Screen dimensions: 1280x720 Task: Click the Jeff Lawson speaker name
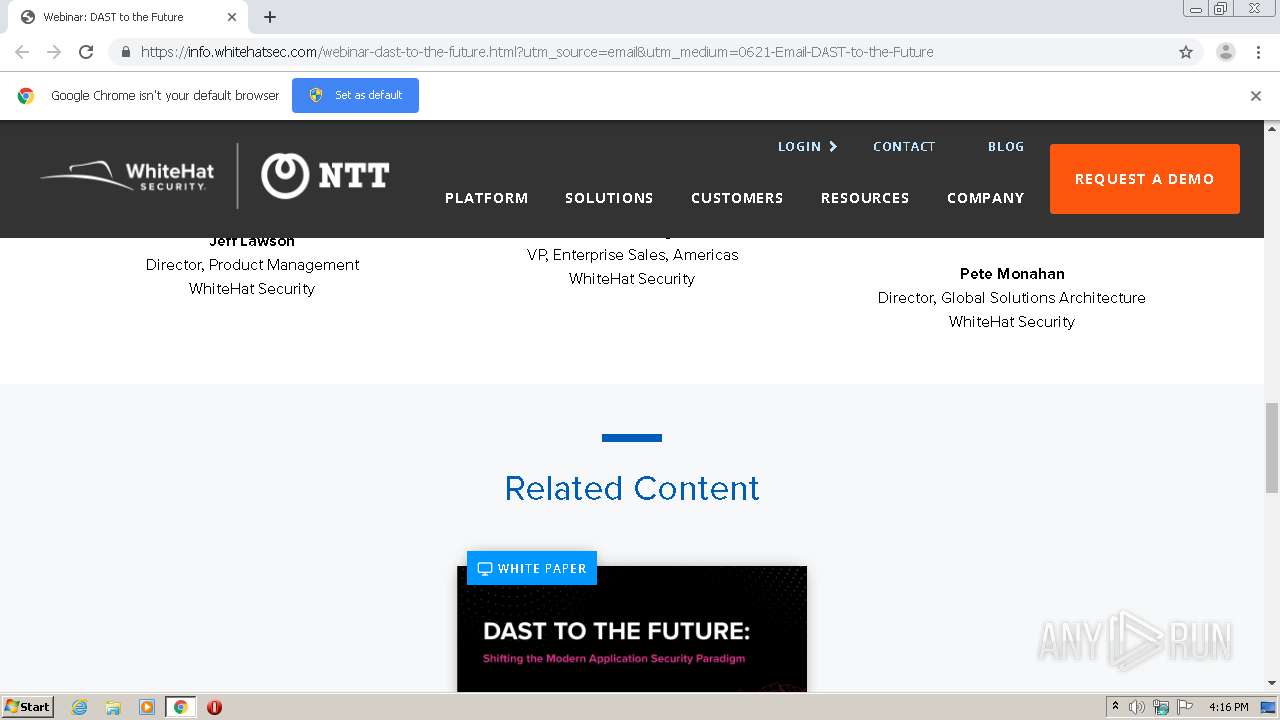(x=252, y=241)
